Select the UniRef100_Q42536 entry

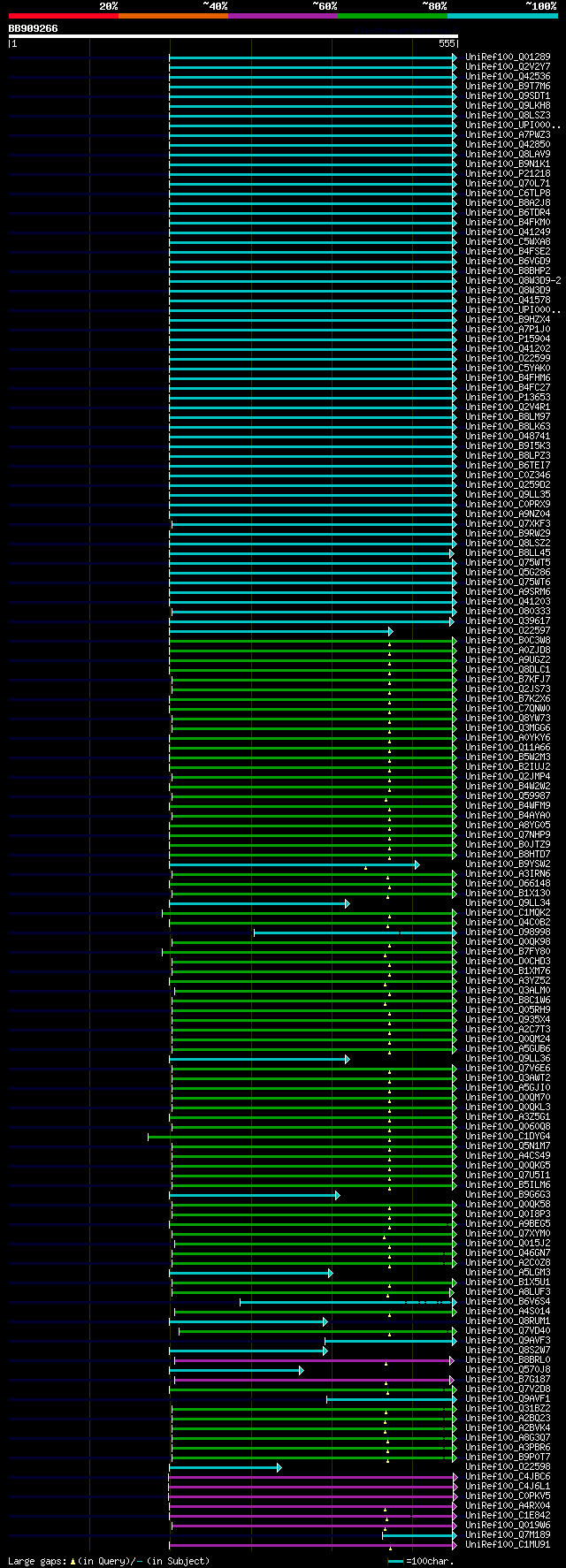(x=508, y=76)
